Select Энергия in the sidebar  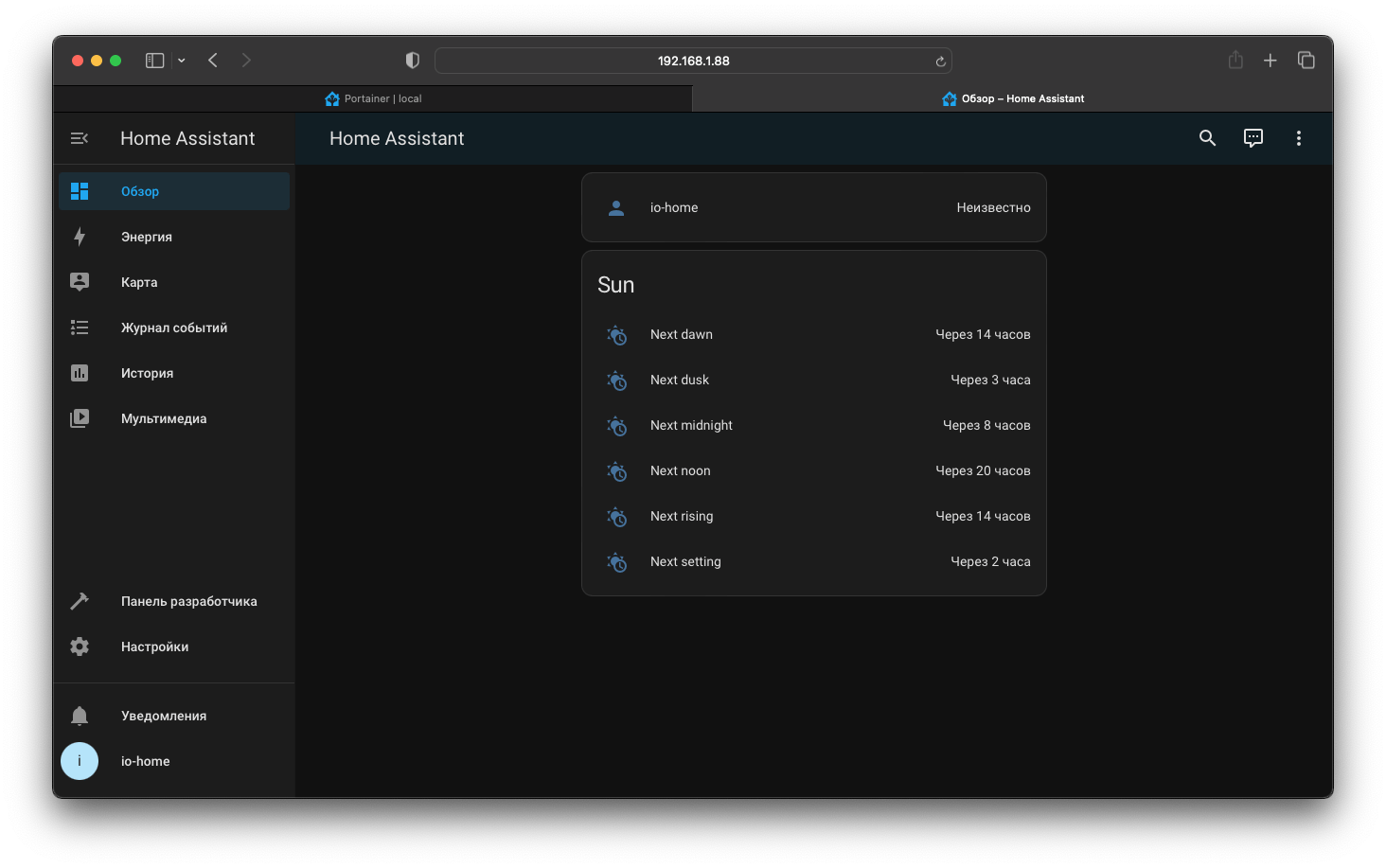146,237
